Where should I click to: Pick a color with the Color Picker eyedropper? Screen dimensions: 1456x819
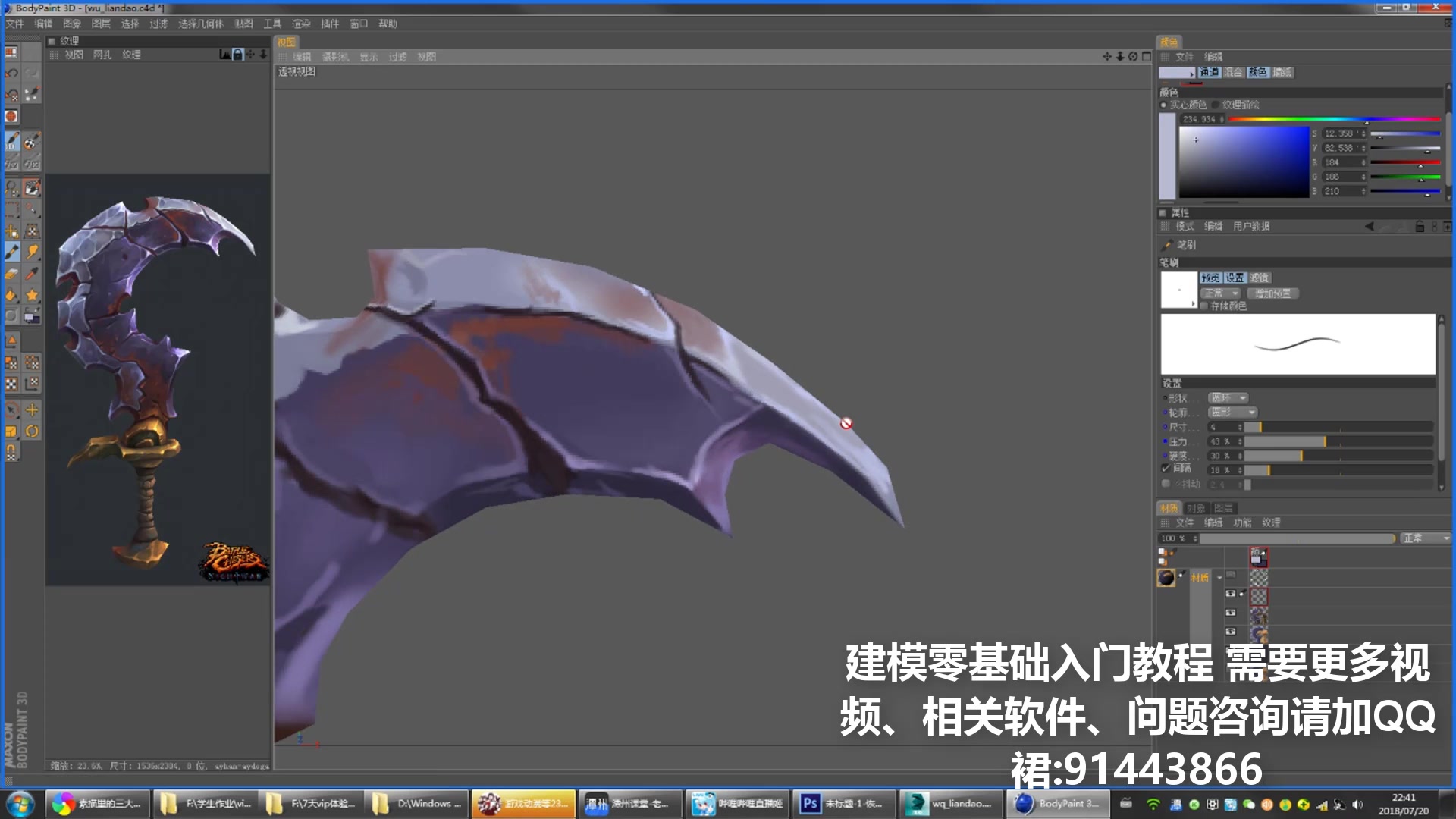click(31, 272)
